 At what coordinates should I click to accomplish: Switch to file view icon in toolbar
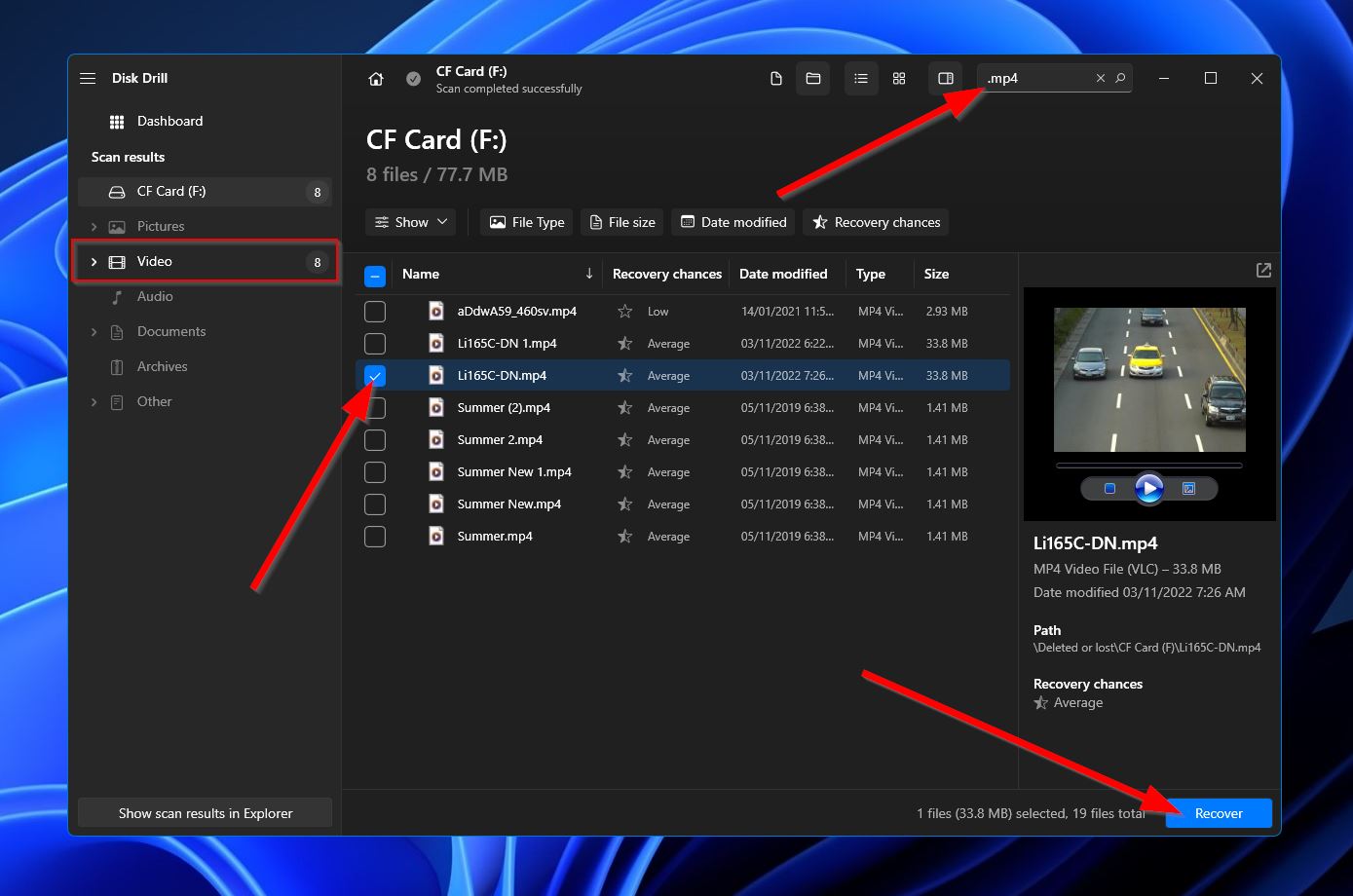click(776, 79)
